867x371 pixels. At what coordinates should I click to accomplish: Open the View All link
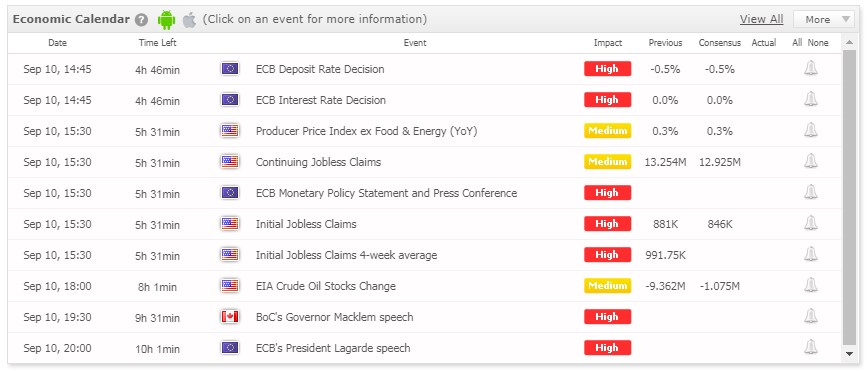[x=761, y=19]
